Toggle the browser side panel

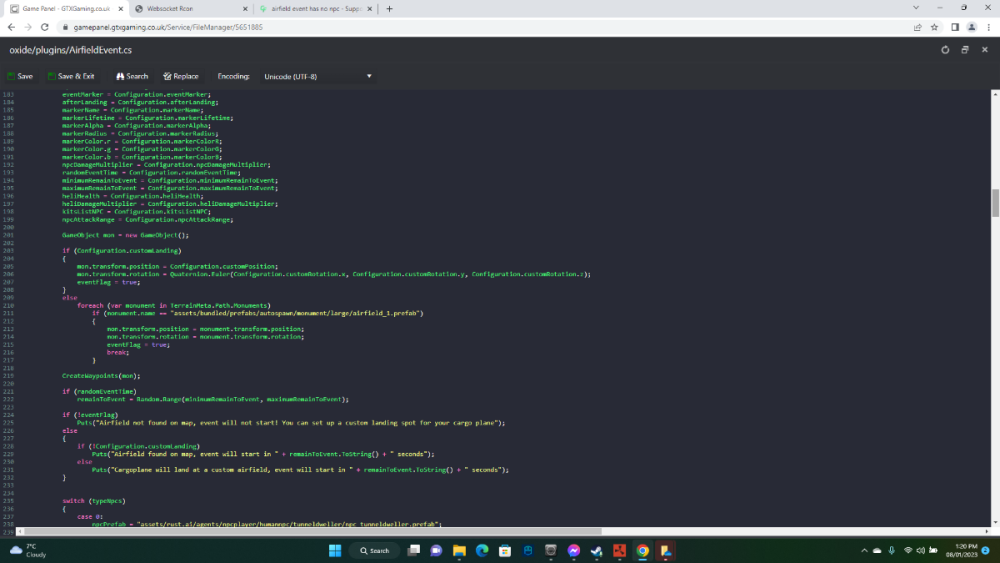pyautogui.click(x=955, y=27)
